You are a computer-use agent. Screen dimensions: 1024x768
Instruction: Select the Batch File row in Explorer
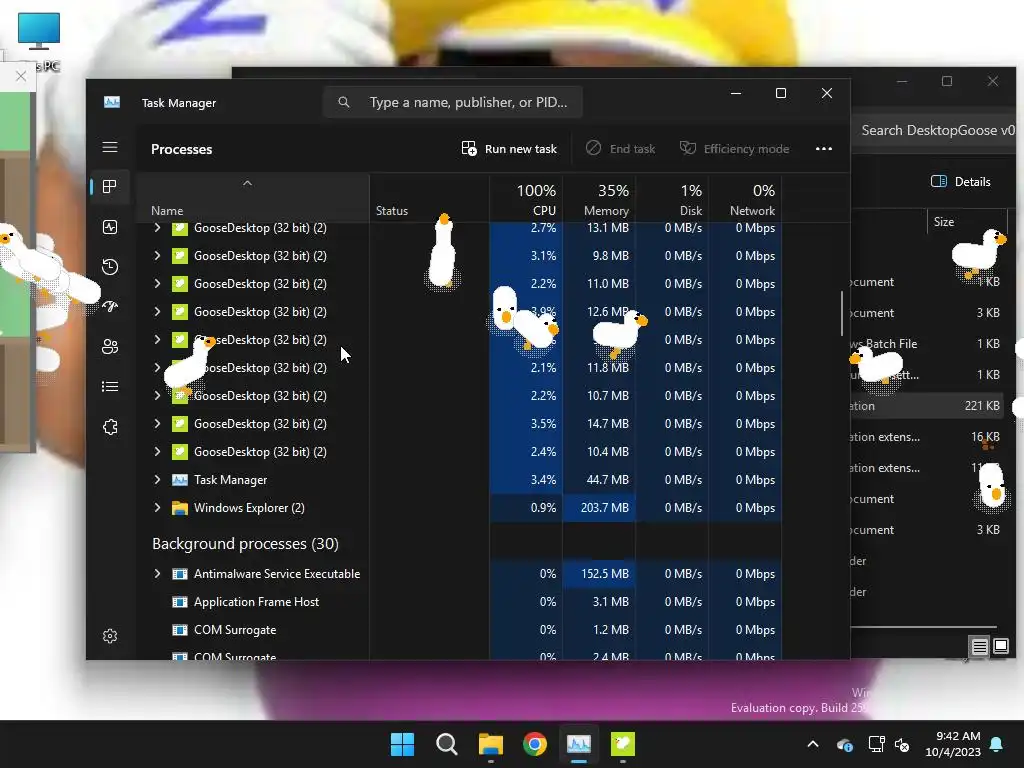click(x=927, y=344)
